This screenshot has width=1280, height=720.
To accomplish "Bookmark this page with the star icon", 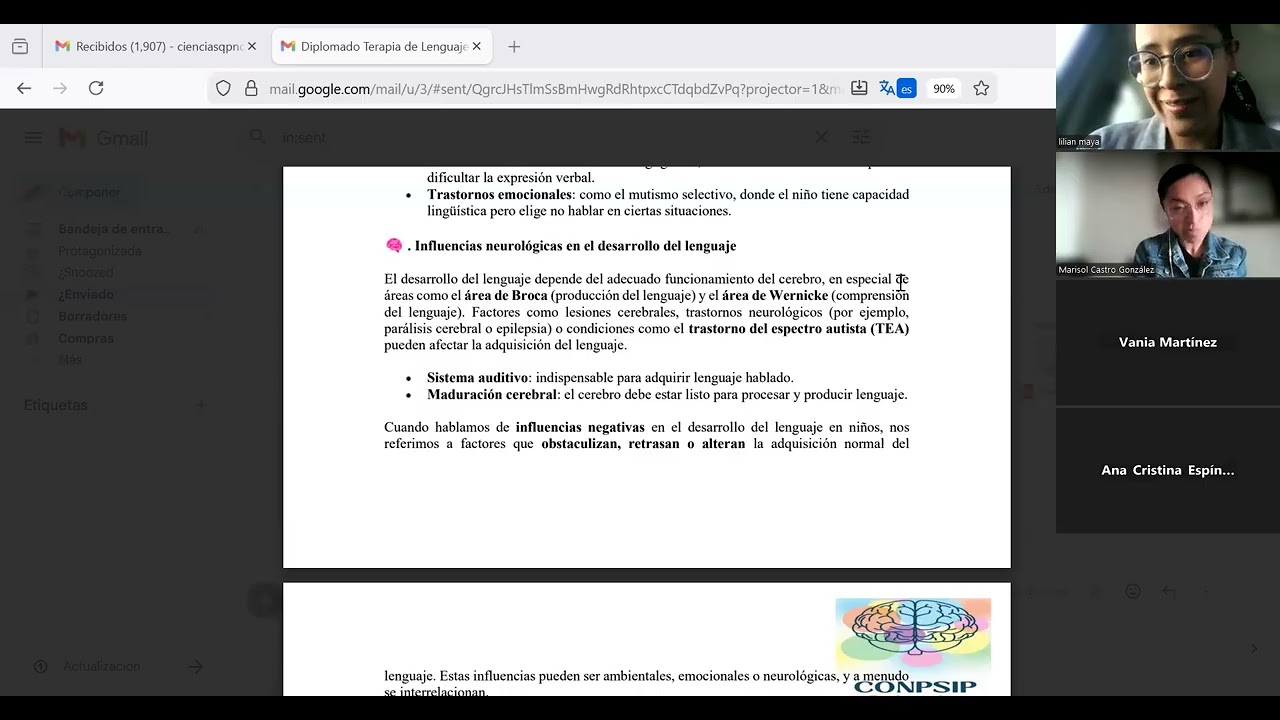I will point(981,88).
